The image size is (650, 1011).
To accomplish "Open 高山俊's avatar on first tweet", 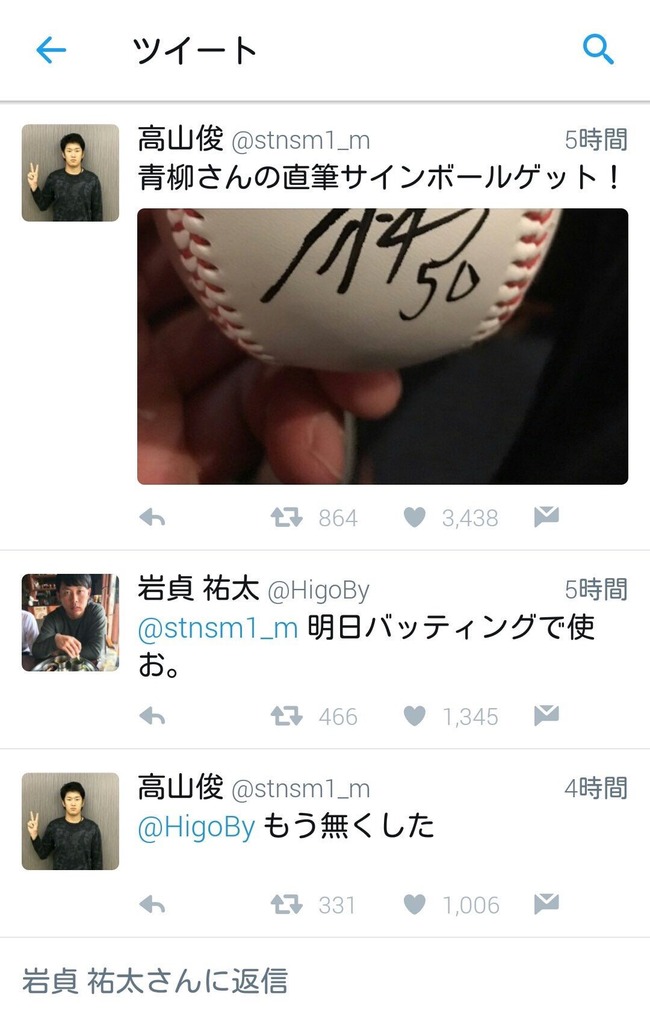I will [70, 173].
